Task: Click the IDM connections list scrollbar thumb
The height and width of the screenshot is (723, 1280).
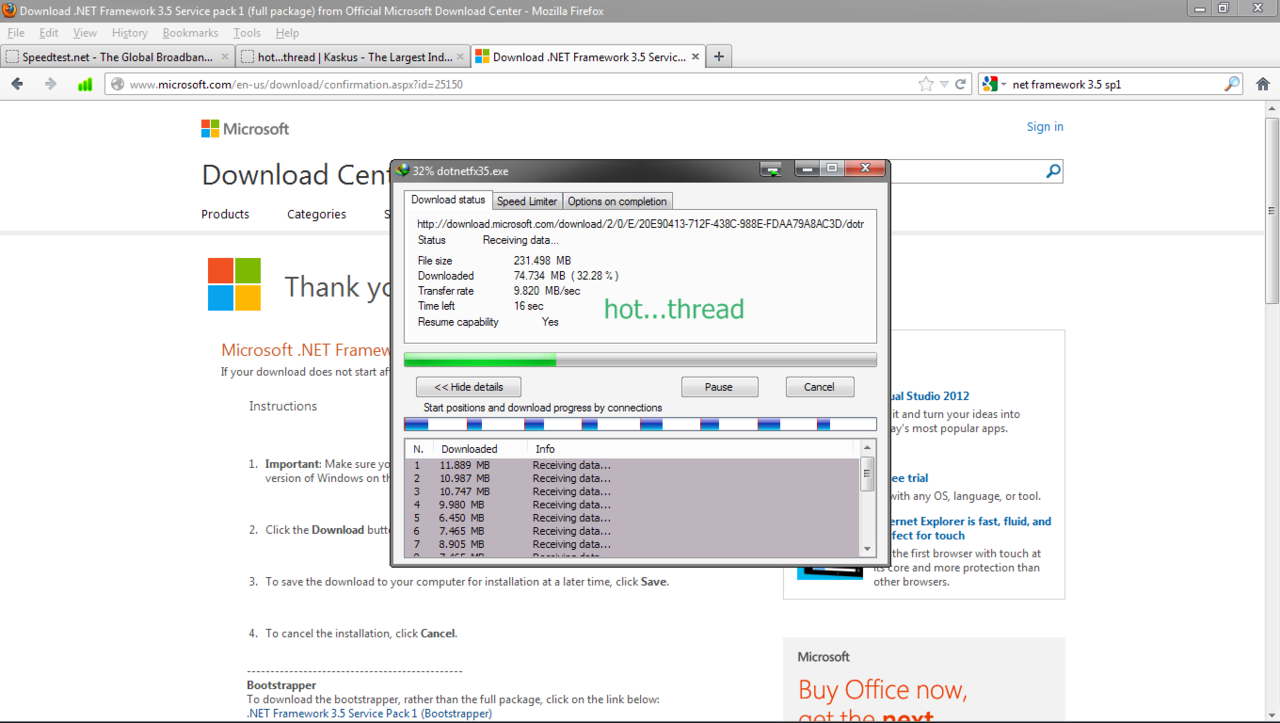Action: click(867, 473)
